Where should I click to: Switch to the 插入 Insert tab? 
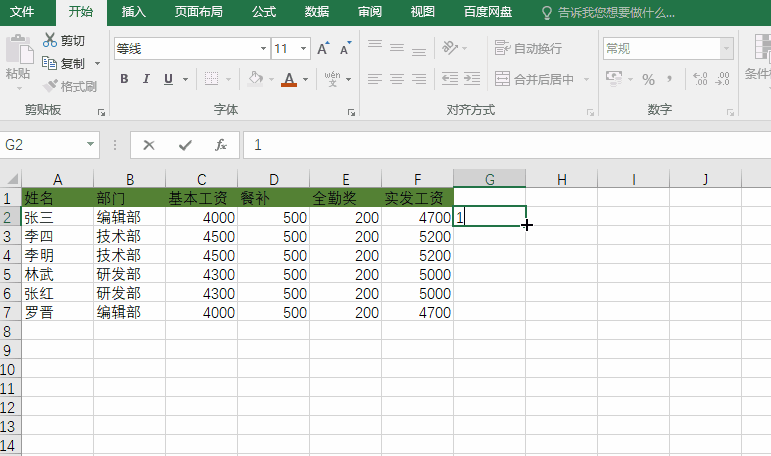point(134,12)
